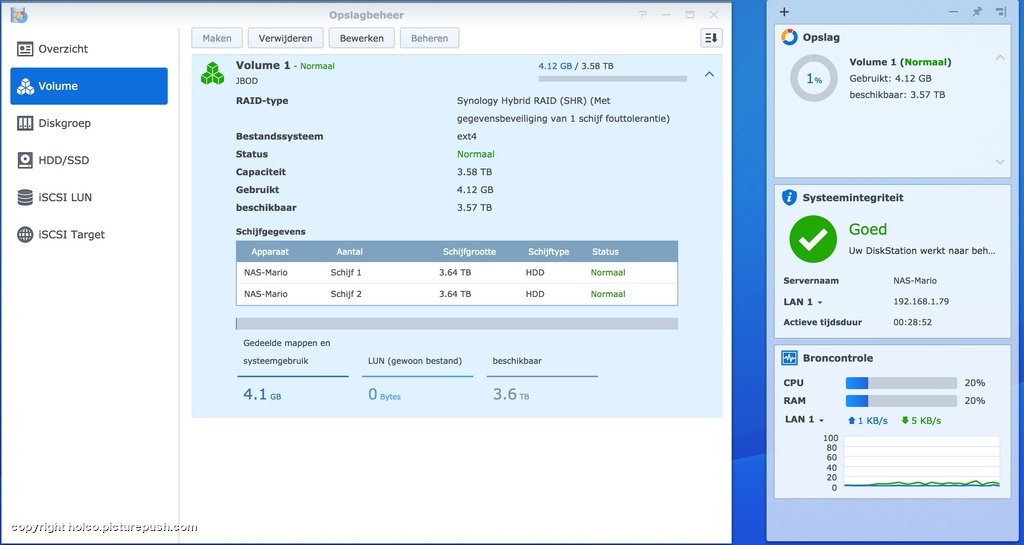
Task: Click the volume allocation bar under Schijfgegevens
Action: coord(456,324)
